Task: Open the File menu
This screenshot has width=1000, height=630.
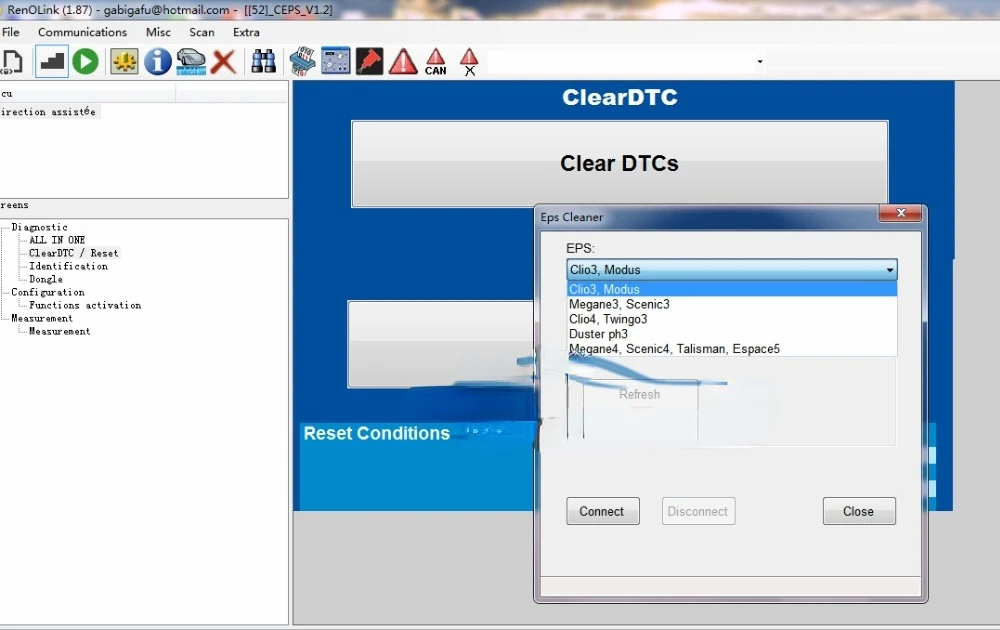Action: point(11,32)
